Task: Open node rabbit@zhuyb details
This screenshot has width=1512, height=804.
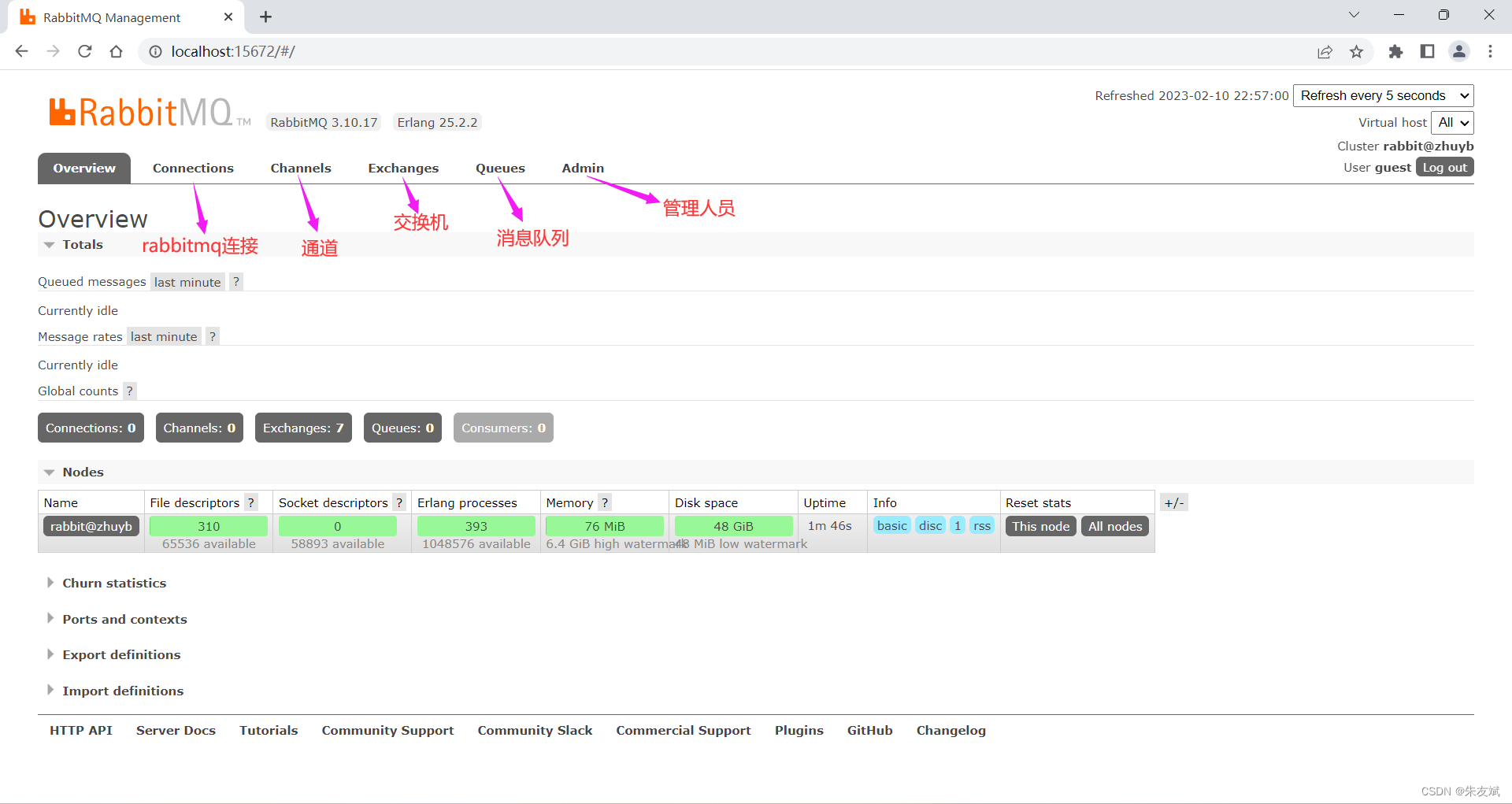Action: [x=91, y=526]
